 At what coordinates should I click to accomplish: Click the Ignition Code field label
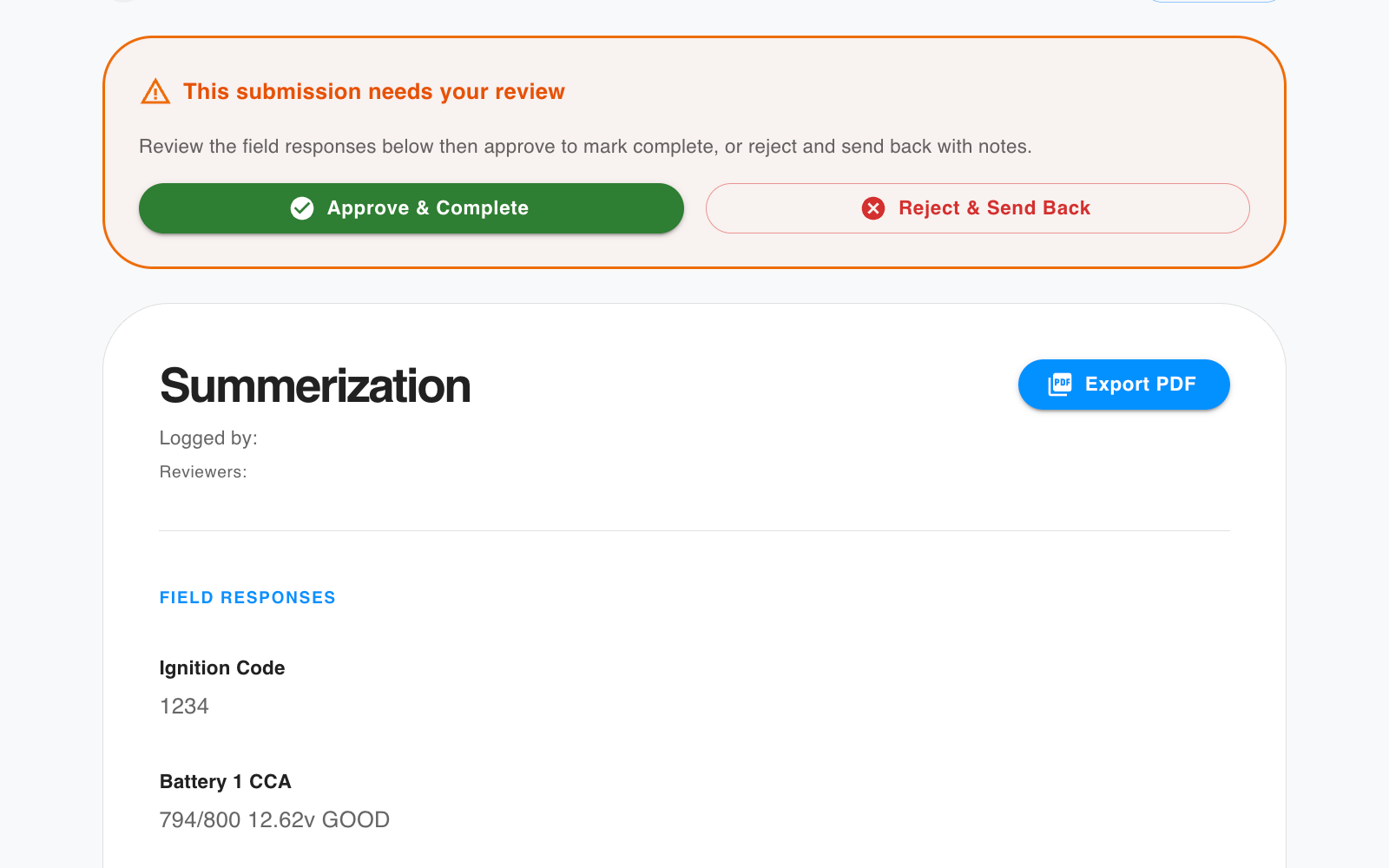click(x=222, y=667)
